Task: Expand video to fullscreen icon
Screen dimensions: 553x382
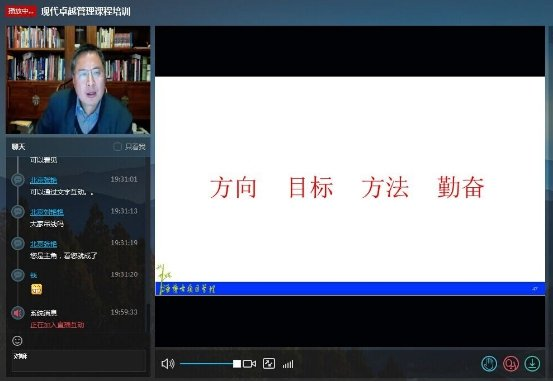Action: pyautogui.click(x=269, y=364)
